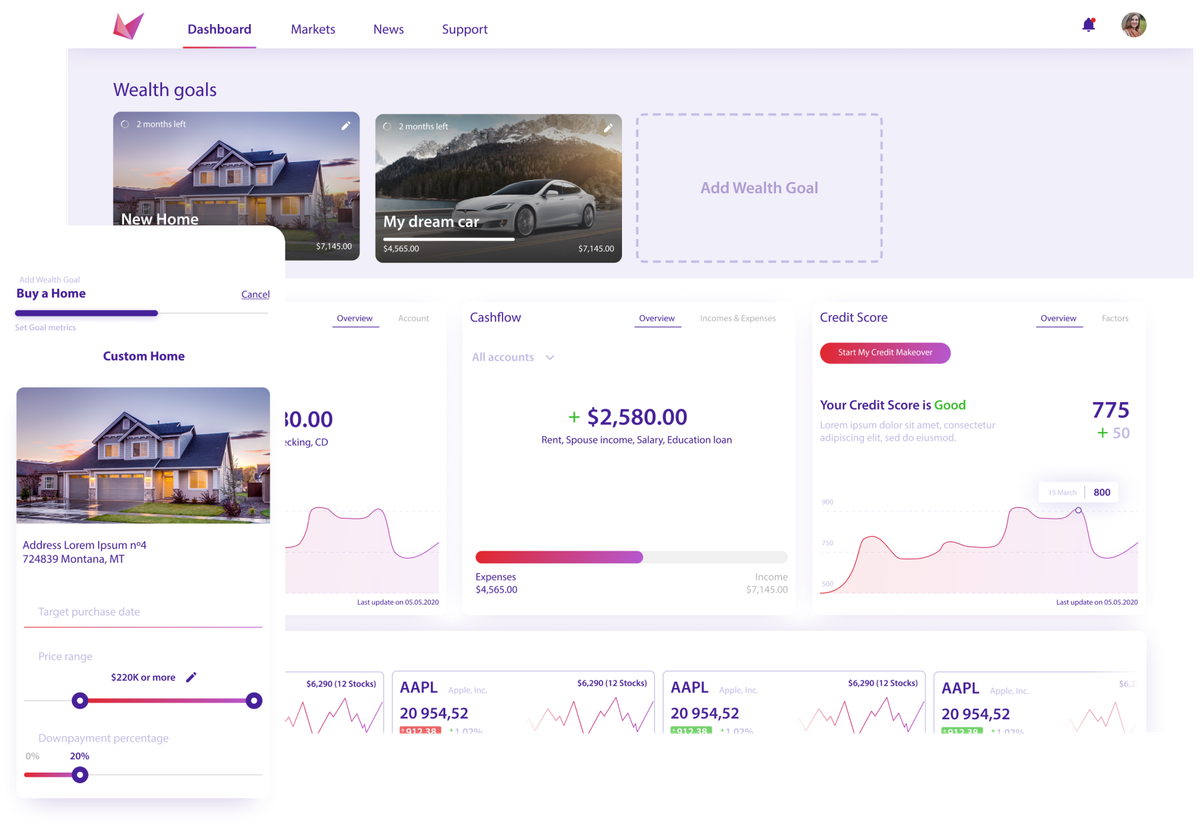Open the first AAPL stock card
The image size is (1200, 840).
click(x=523, y=702)
